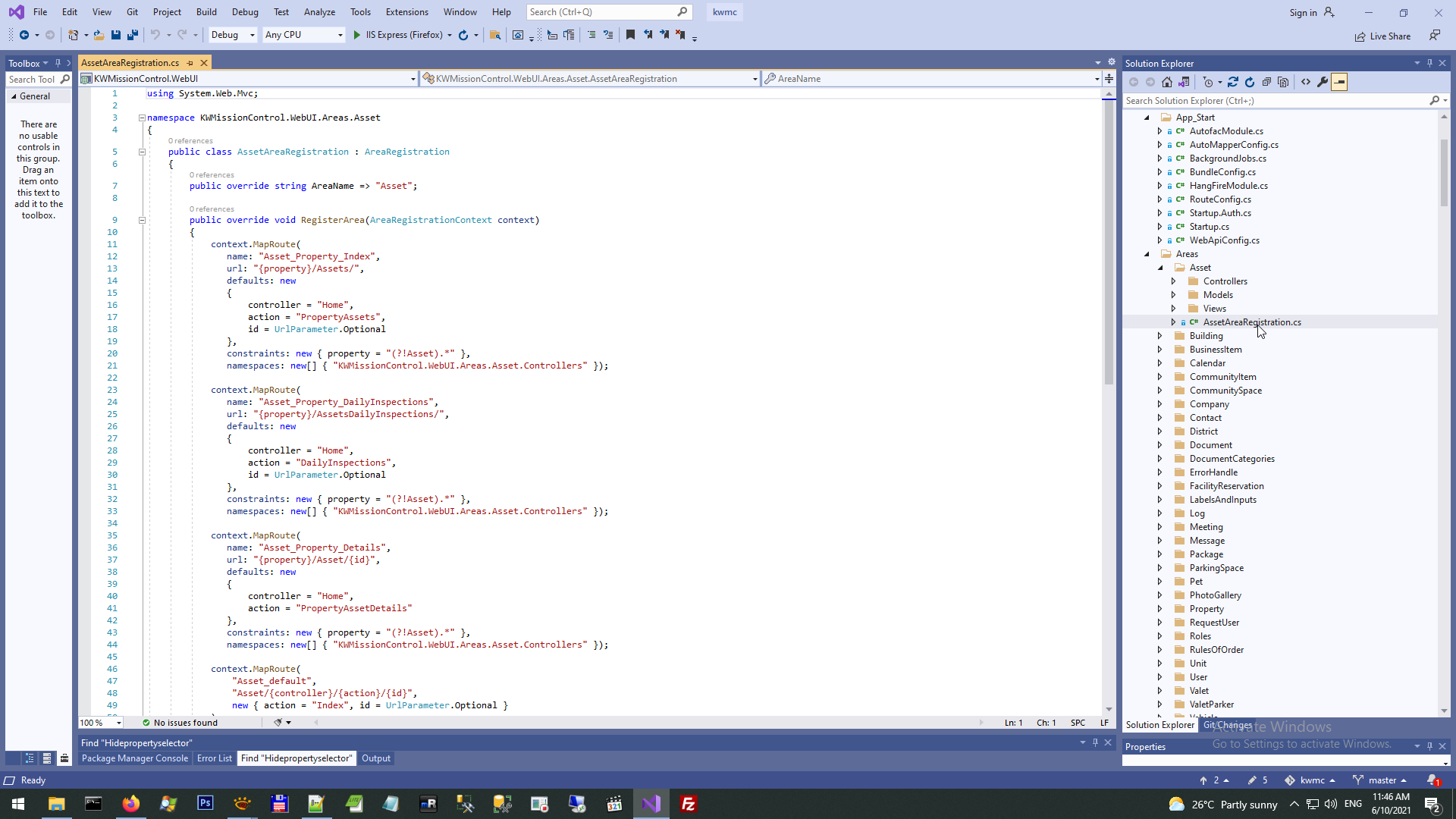1456x819 pixels.
Task: Click the Home icon in Solution Explorer
Action: coord(1167,82)
